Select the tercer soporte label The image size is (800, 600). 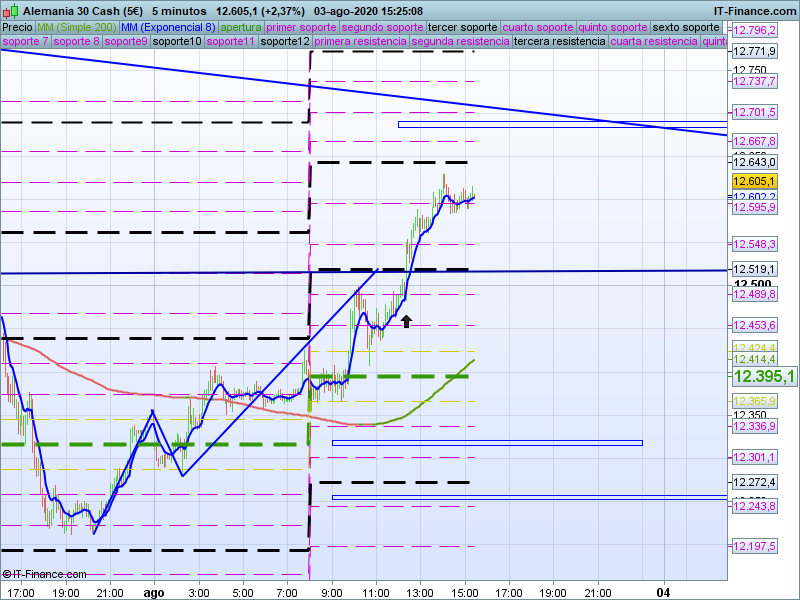point(462,27)
